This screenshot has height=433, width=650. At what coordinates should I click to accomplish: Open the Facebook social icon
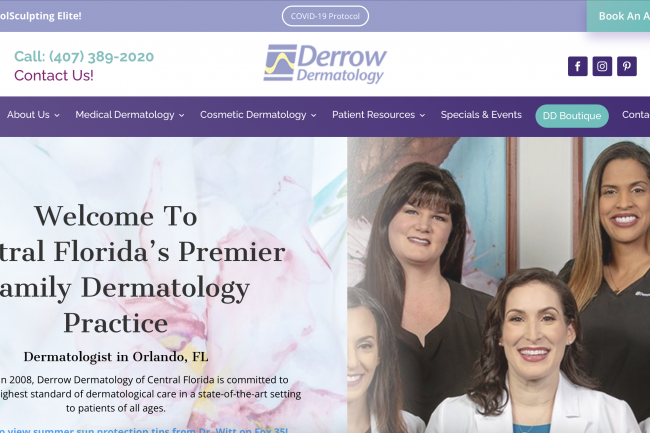pyautogui.click(x=577, y=66)
